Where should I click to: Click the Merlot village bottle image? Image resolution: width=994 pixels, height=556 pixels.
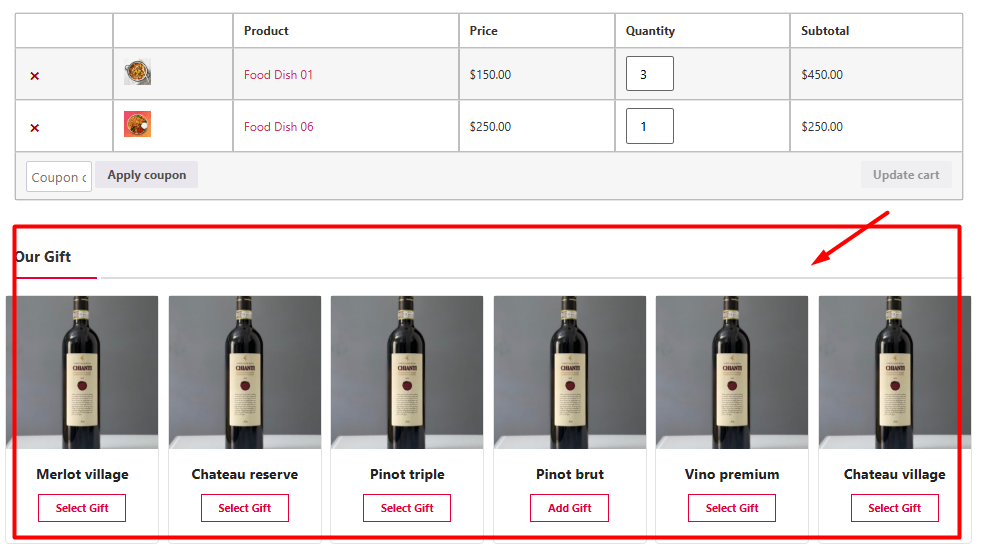point(82,372)
